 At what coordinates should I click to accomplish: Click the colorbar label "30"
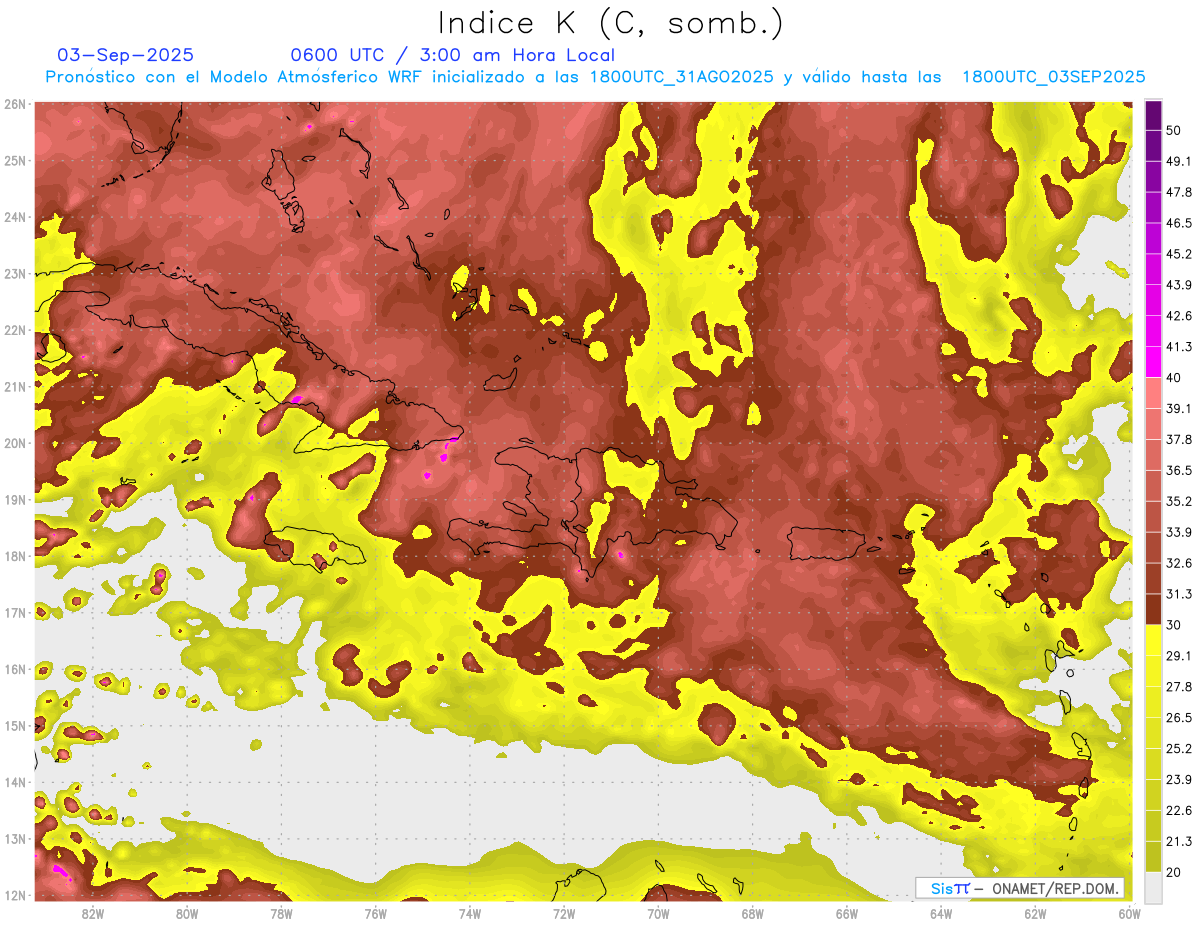click(1173, 625)
